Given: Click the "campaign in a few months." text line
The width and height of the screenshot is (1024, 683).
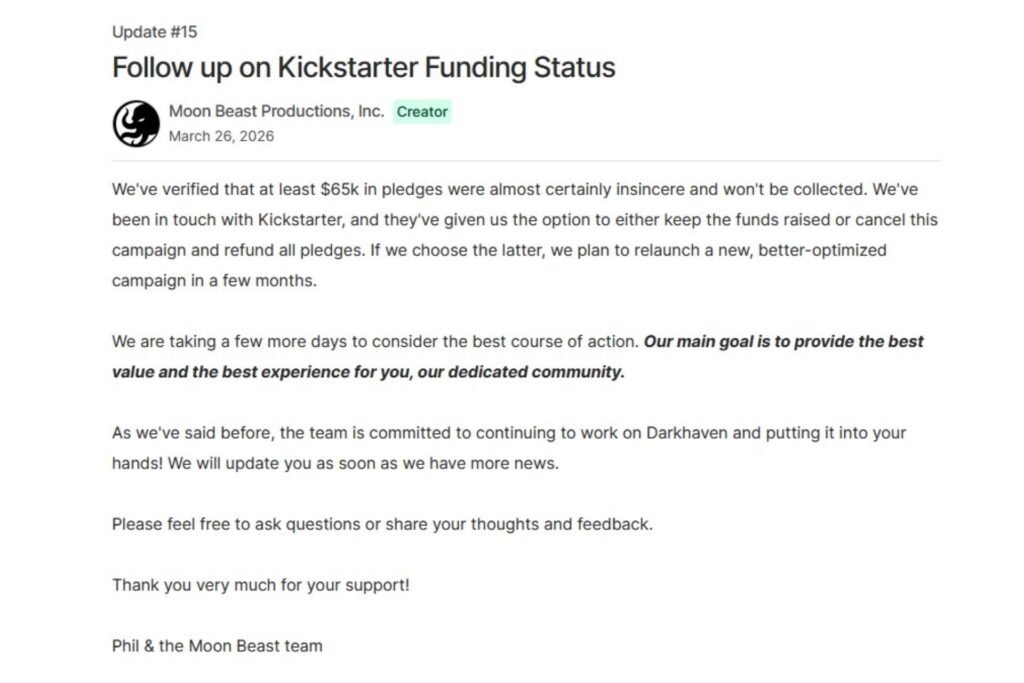Looking at the screenshot, I should coord(213,281).
